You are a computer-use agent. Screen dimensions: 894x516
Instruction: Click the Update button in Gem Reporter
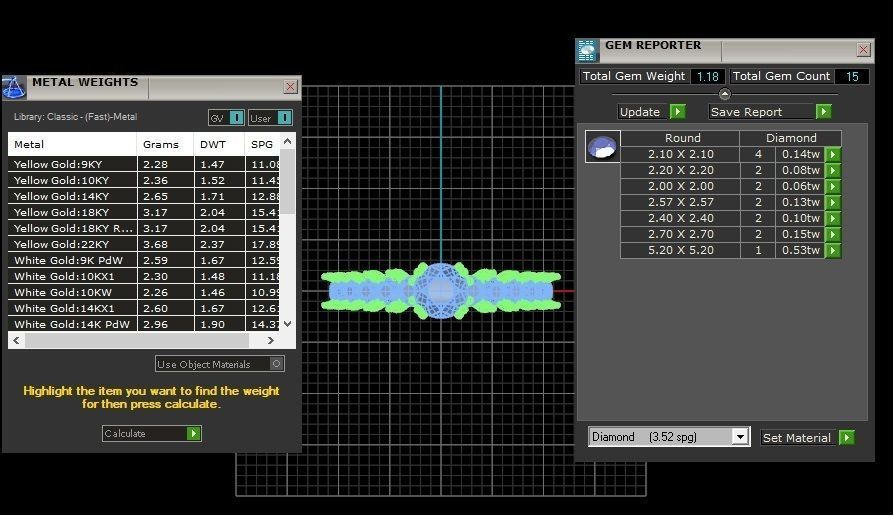coord(644,112)
